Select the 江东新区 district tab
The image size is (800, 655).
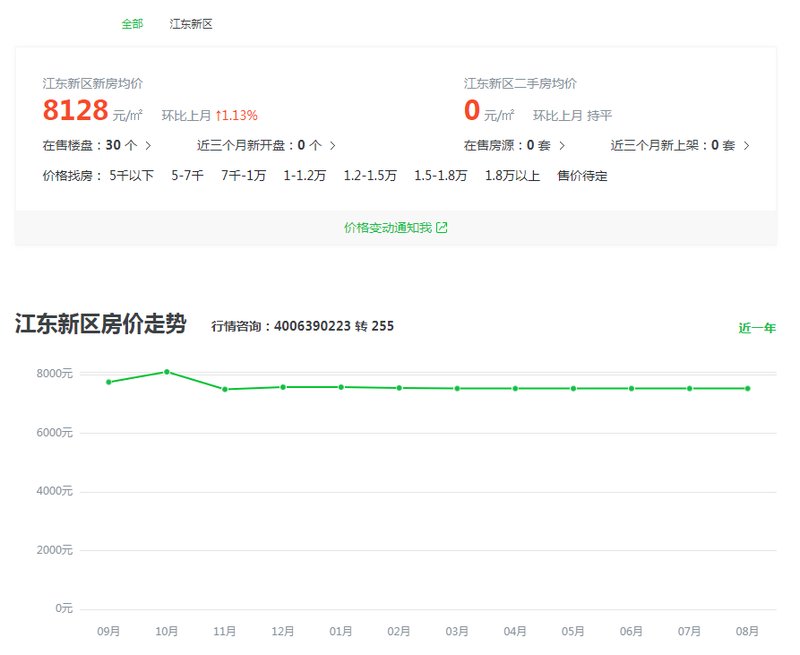[191, 24]
